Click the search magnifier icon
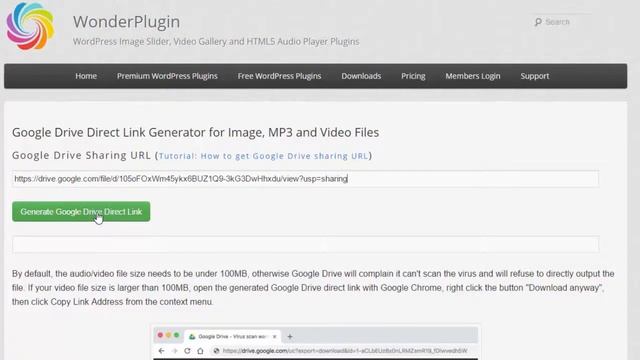The image size is (640, 360). [x=538, y=22]
